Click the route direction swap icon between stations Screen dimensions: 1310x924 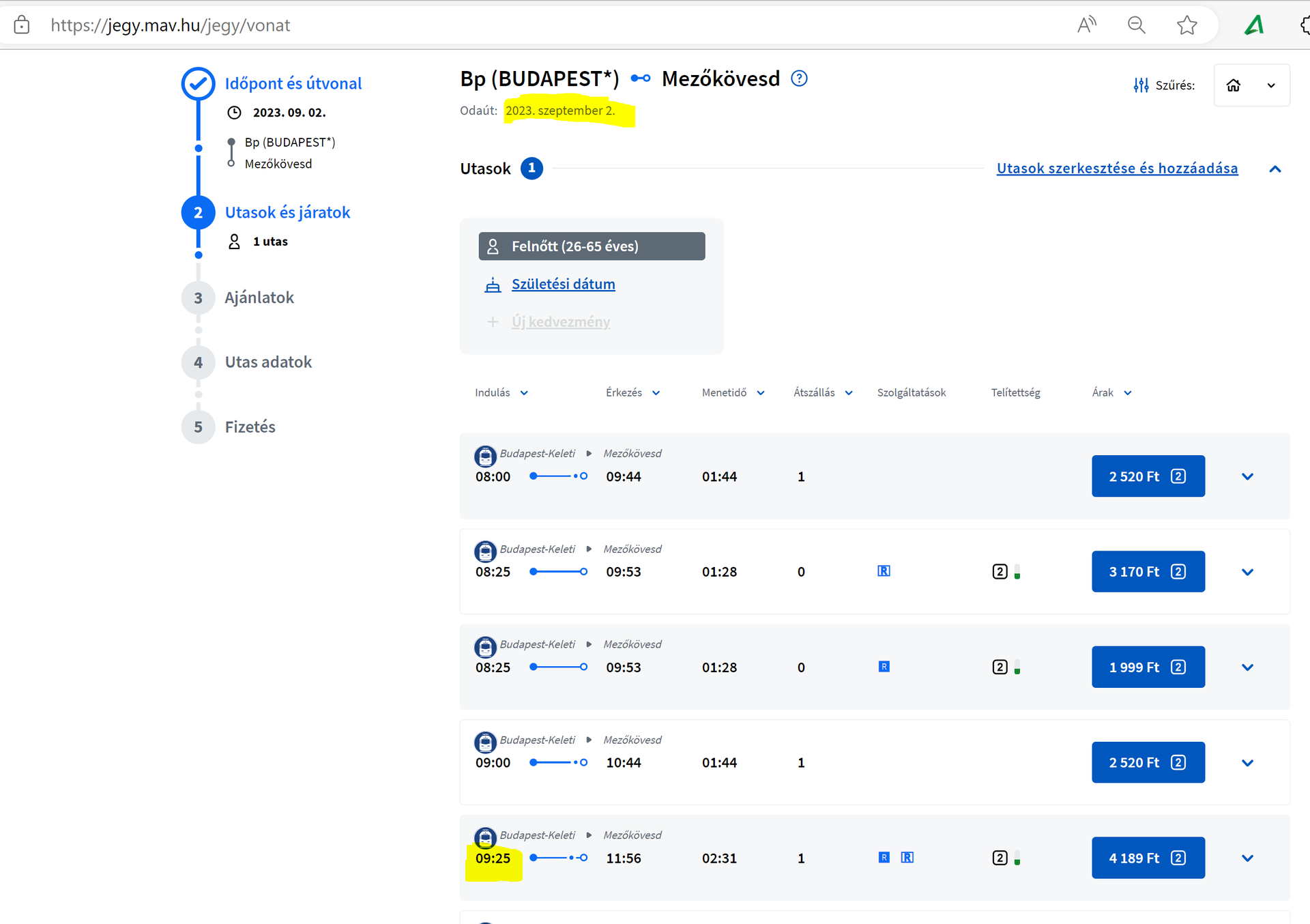click(x=640, y=78)
